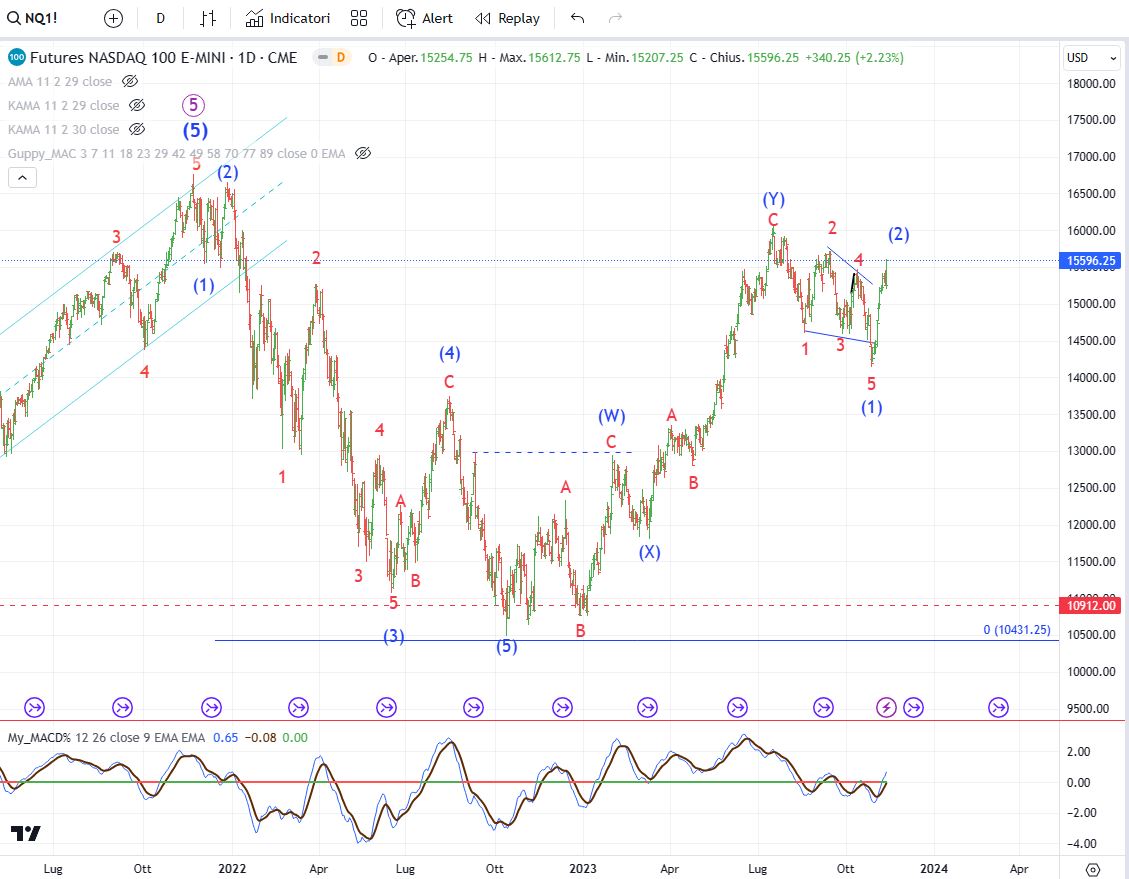Click the NASDAQ 100 symbol logo icon
This screenshot has height=879, width=1129.
coord(17,58)
